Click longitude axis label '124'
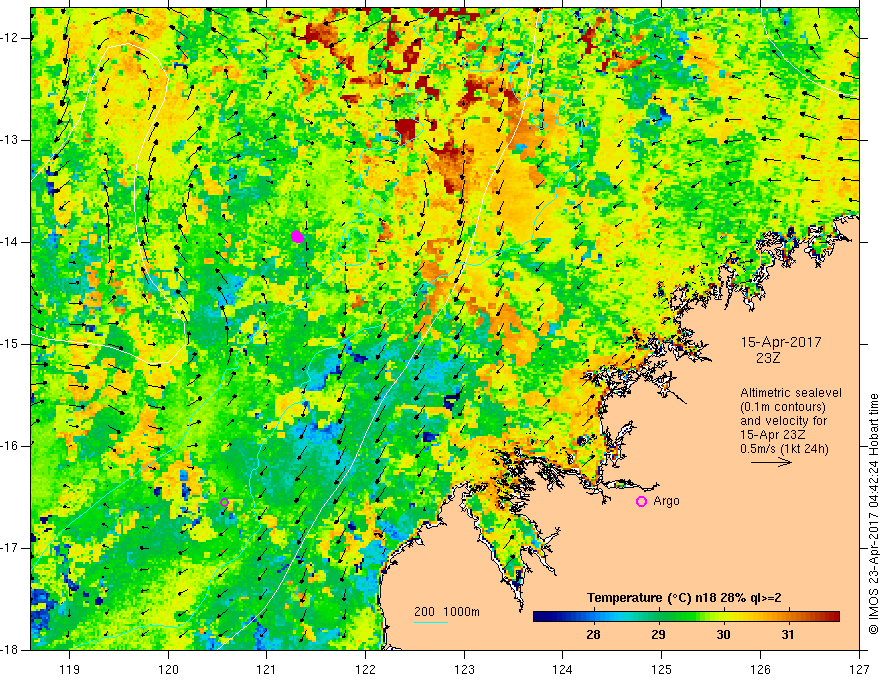880x680 pixels. (x=563, y=669)
